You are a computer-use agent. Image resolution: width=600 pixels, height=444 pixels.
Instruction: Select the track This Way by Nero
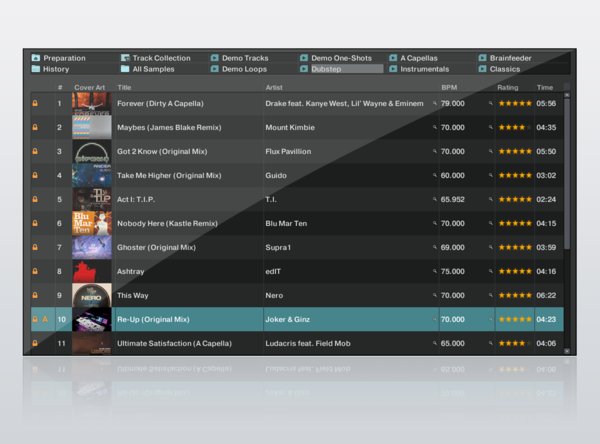pyautogui.click(x=297, y=295)
